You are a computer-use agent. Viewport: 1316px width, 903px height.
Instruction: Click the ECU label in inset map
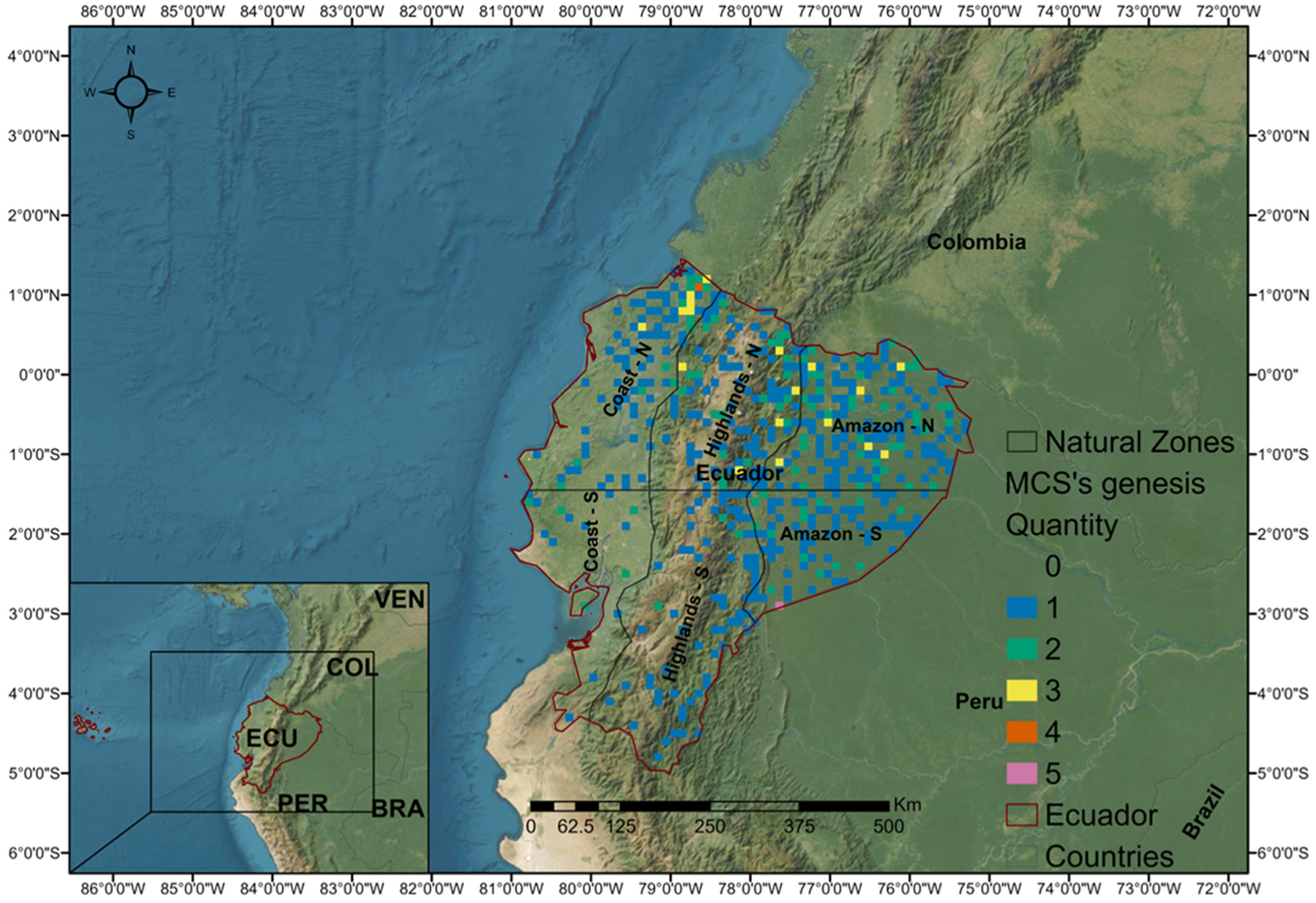click(x=272, y=738)
